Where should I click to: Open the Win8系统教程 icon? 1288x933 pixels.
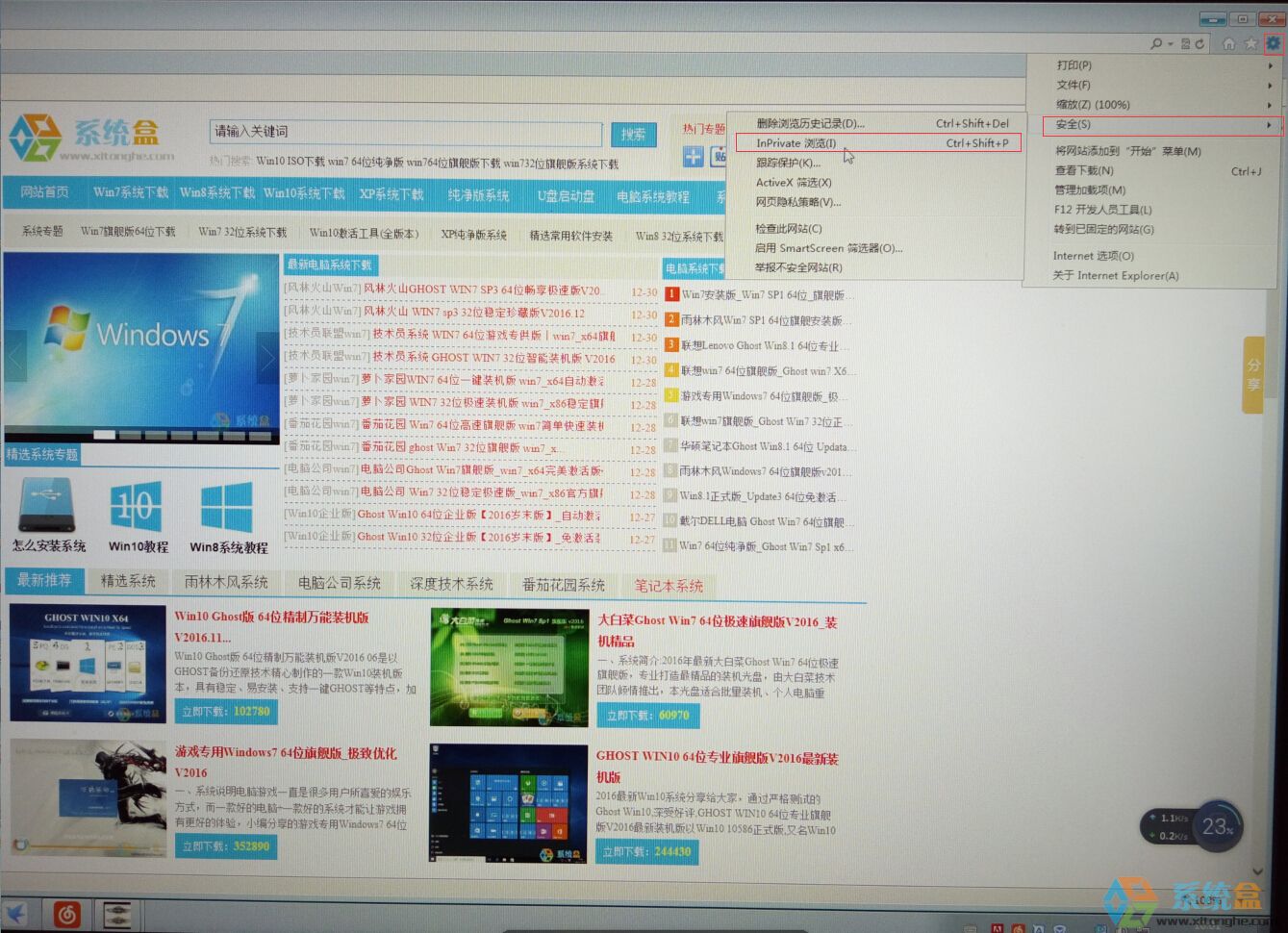pos(226,507)
